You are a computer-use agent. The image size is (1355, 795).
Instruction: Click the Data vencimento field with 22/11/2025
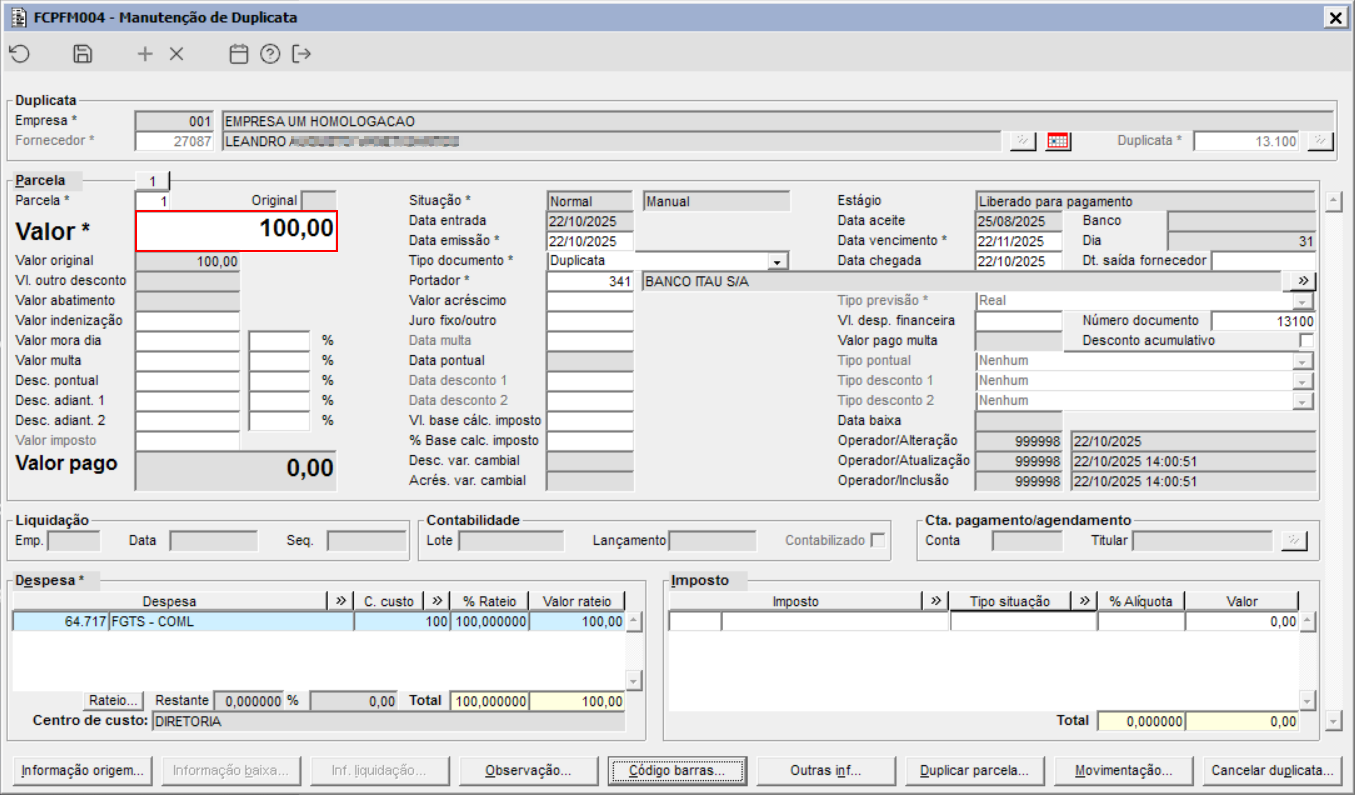(1018, 241)
